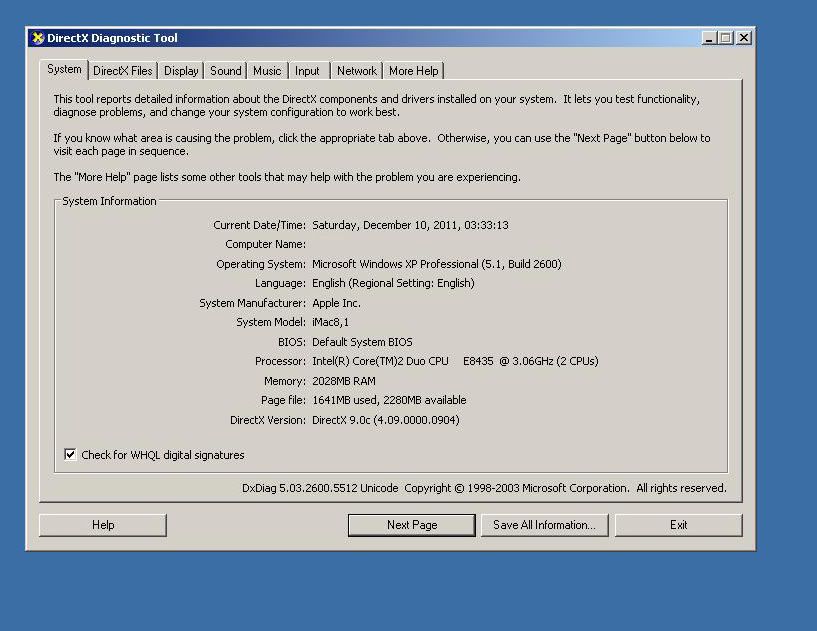Click the DxDiag 5.03.2600.5512 Unicode copyright line
The image size is (817, 631).
pyautogui.click(x=484, y=488)
